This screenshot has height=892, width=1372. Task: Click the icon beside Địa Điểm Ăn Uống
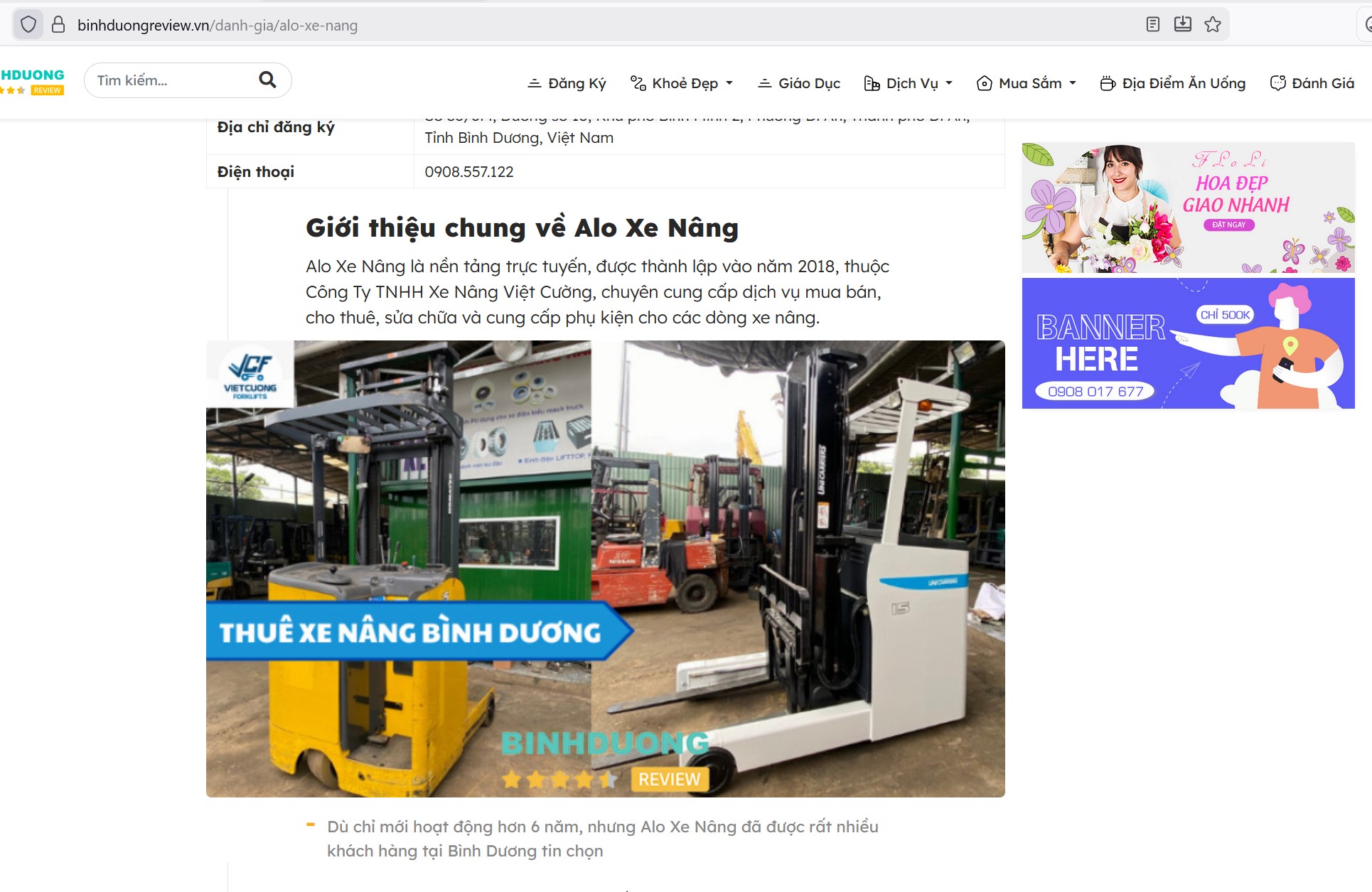point(1108,83)
